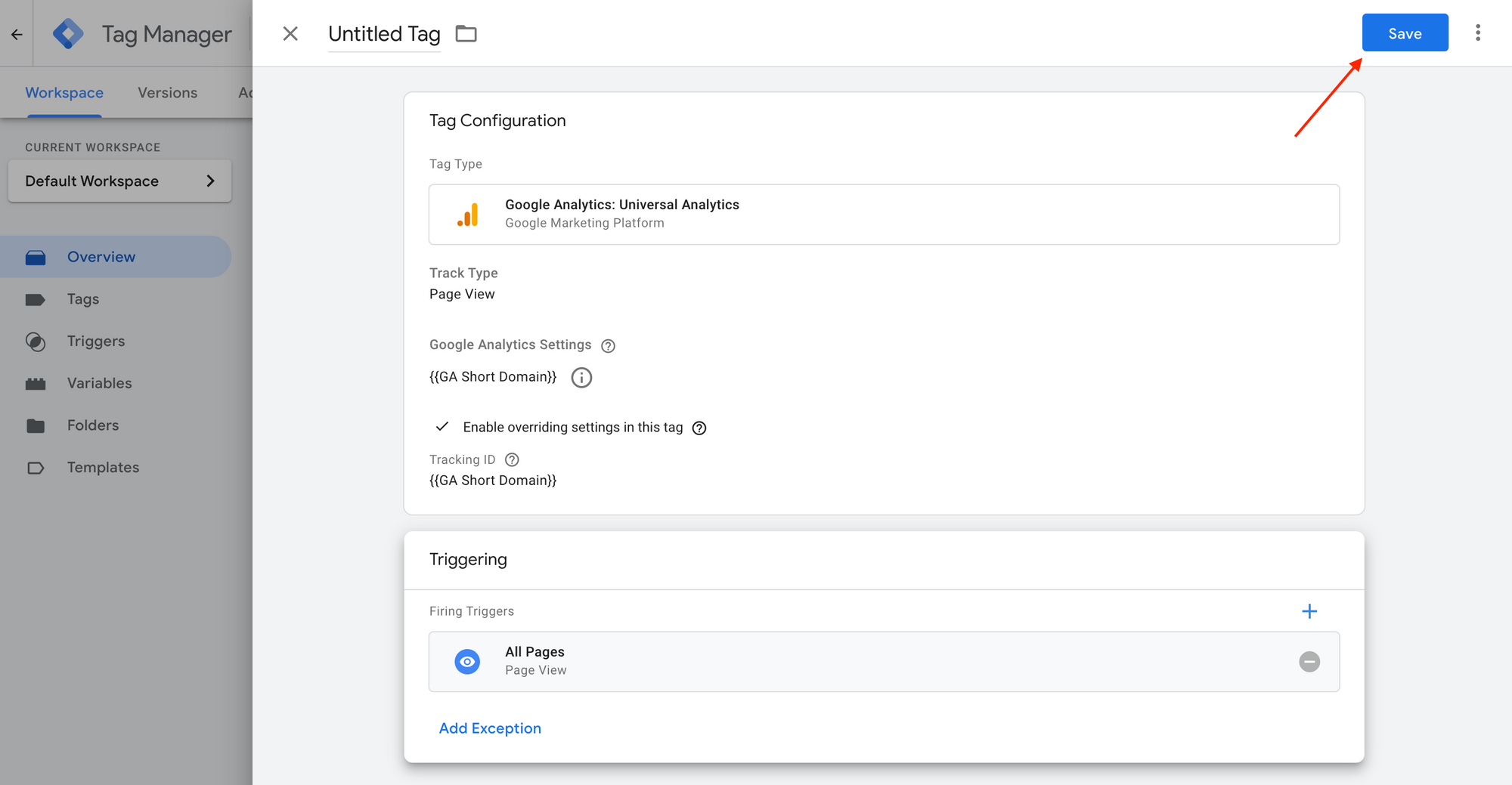Click the Variables brick icon
This screenshot has height=785, width=1512.
click(36, 384)
